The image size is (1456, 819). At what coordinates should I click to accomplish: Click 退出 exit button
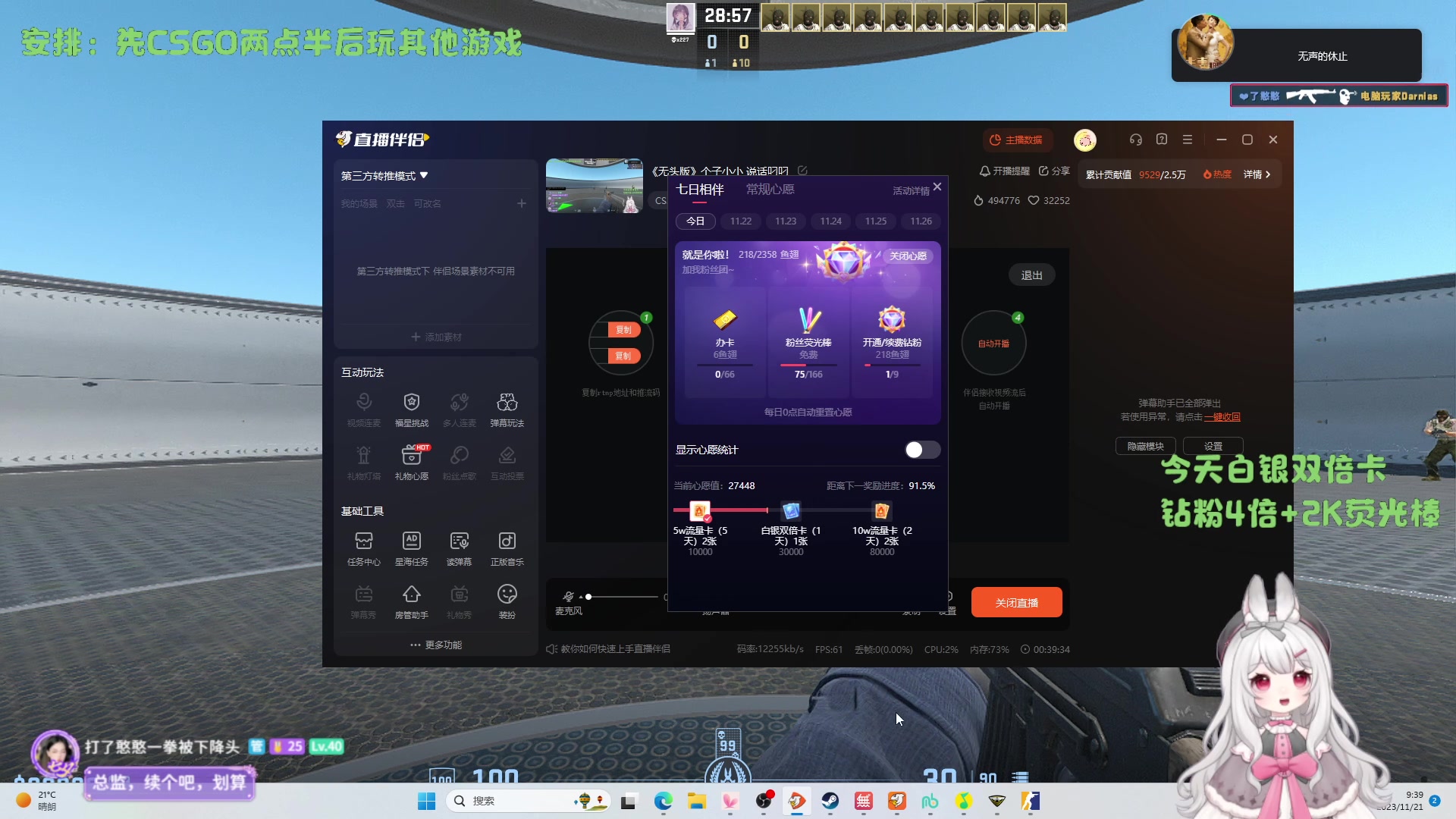(1031, 275)
